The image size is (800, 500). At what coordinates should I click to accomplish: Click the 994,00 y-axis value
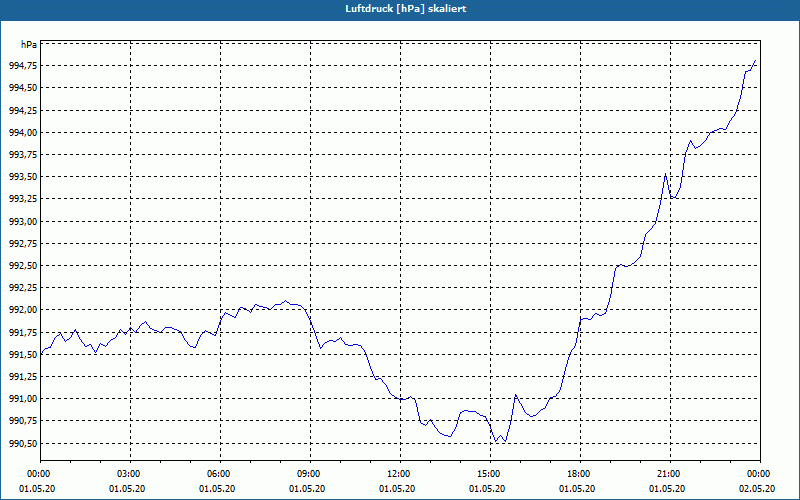pyautogui.click(x=23, y=133)
